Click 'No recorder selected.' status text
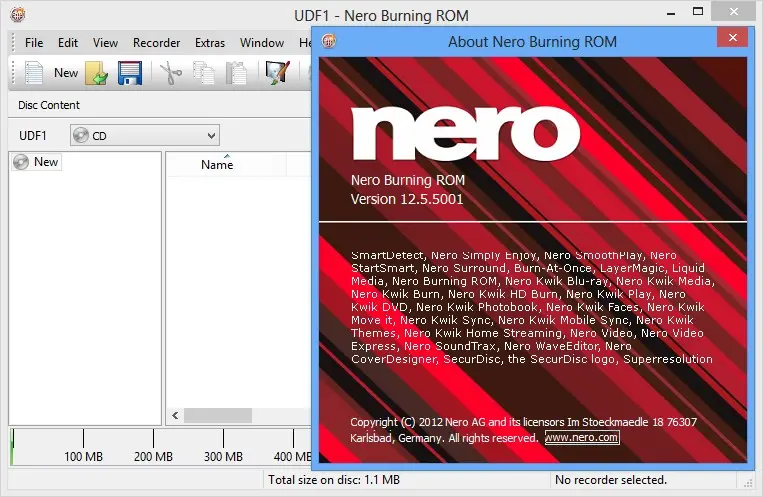 [611, 480]
